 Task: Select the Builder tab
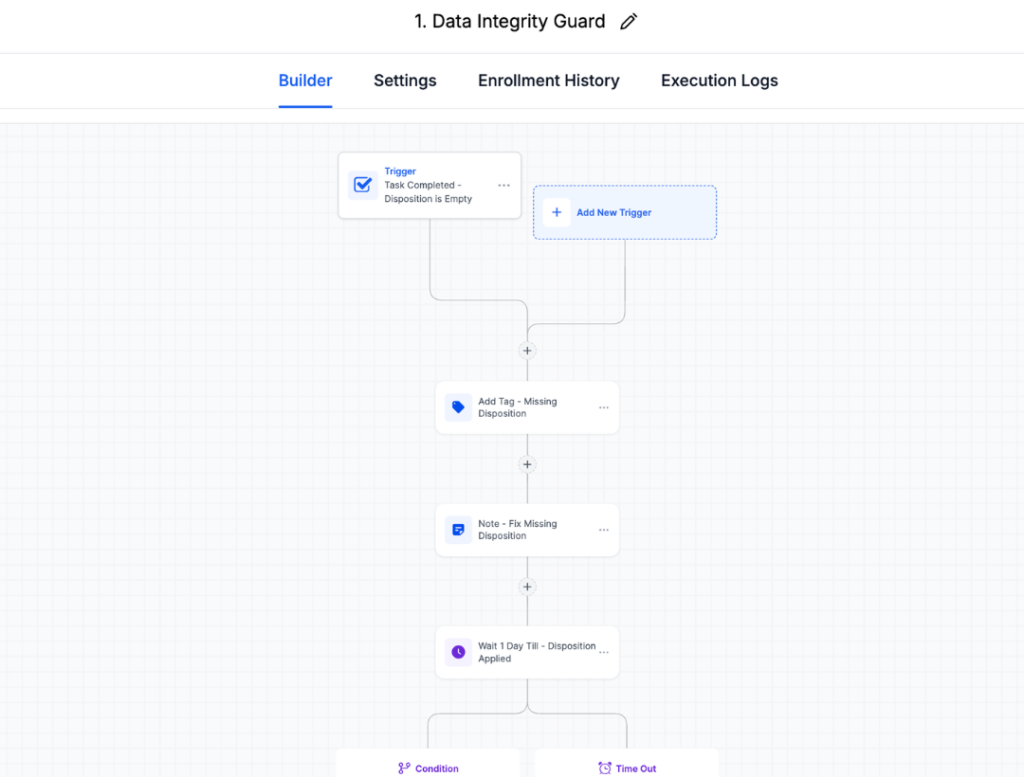coord(305,80)
